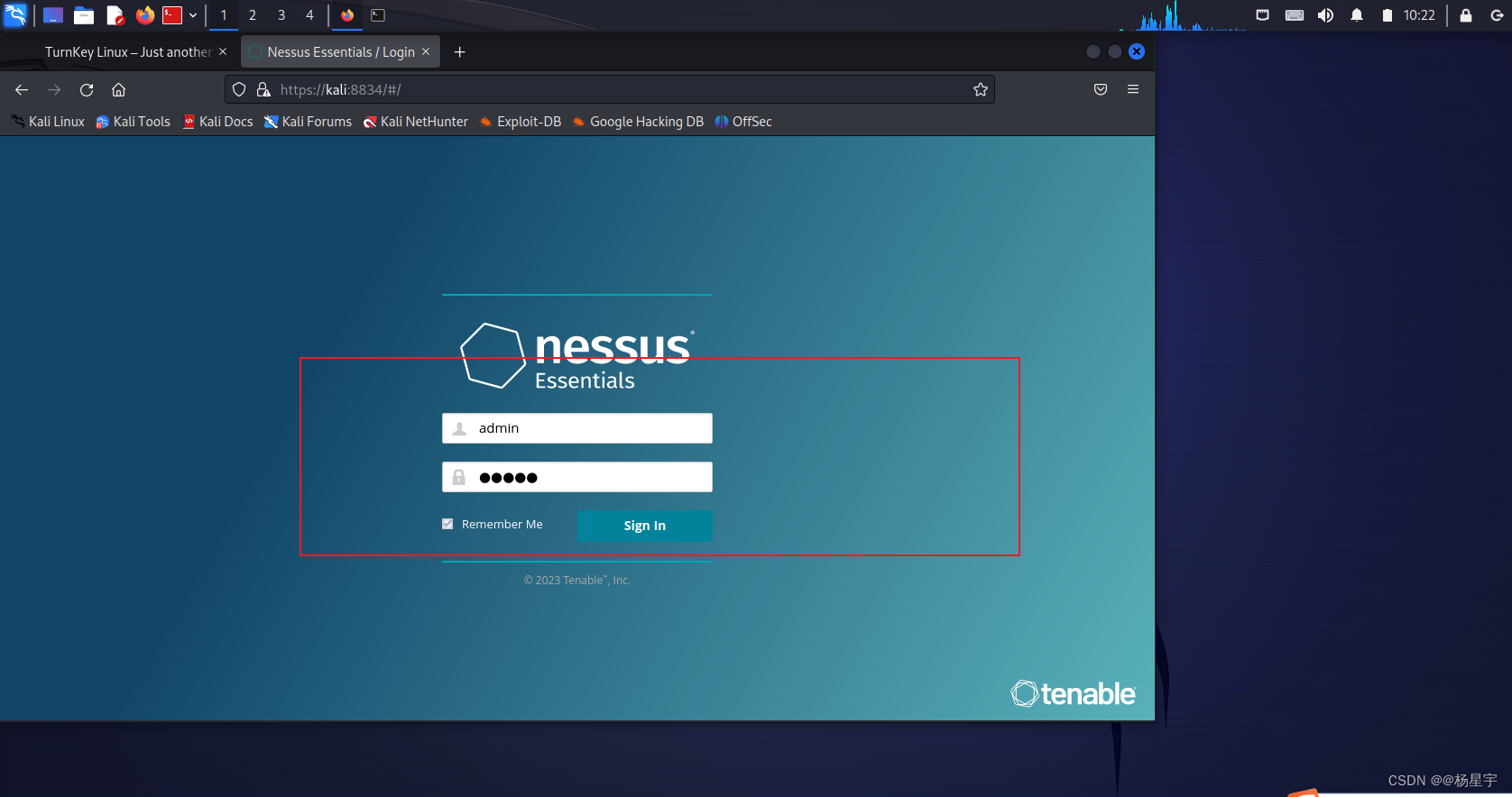Open the terminal emulator launcher

172,15
